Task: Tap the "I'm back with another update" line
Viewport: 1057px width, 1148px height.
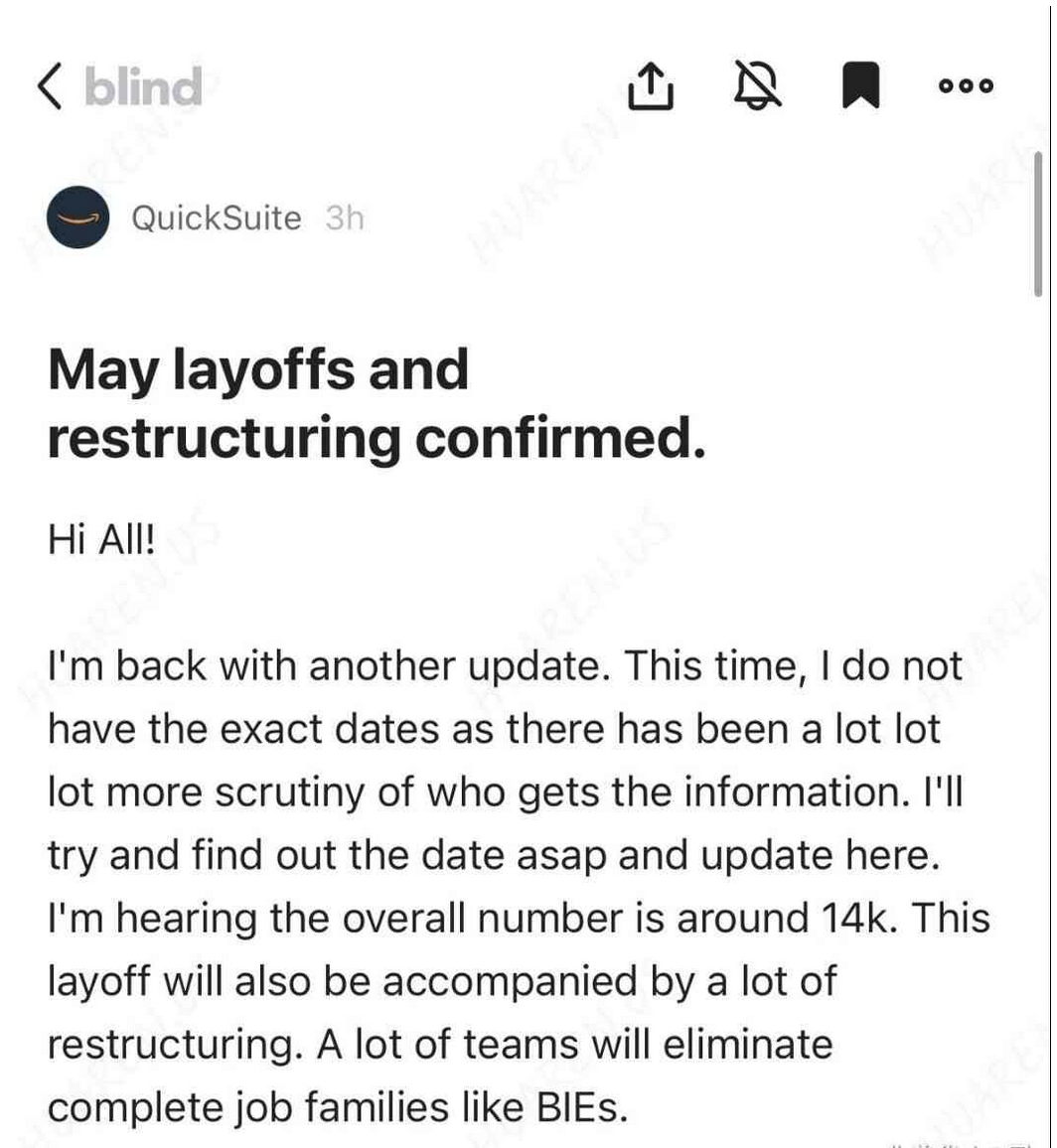Action: pyautogui.click(x=324, y=667)
